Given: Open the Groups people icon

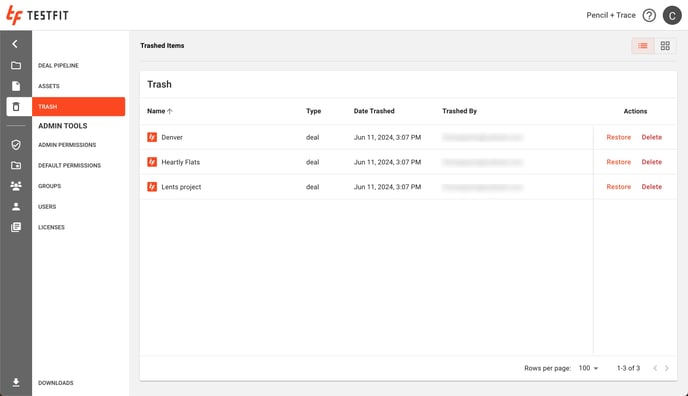Looking at the screenshot, I should pyautogui.click(x=16, y=186).
